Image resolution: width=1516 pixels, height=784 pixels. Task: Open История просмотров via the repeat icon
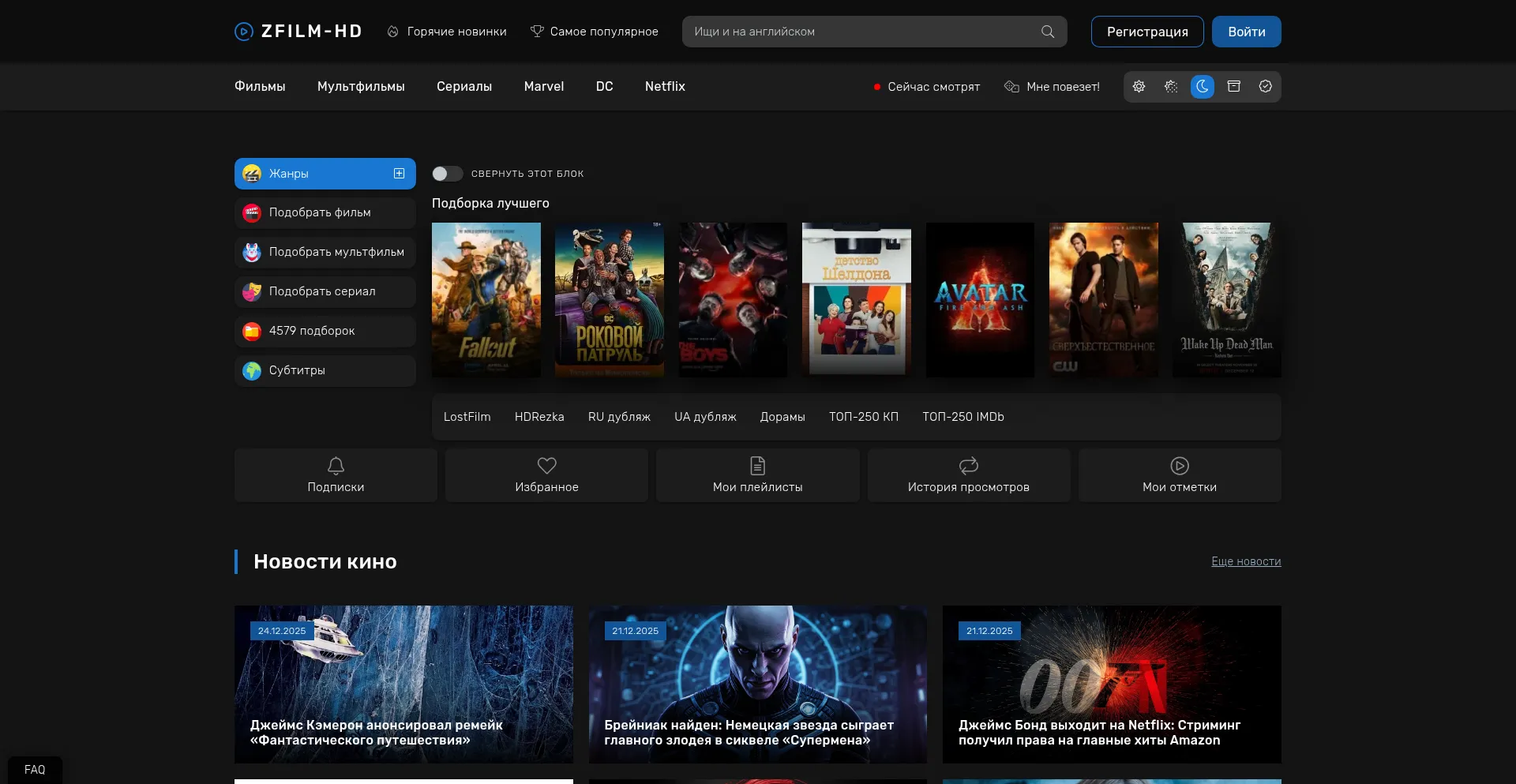[x=969, y=474]
